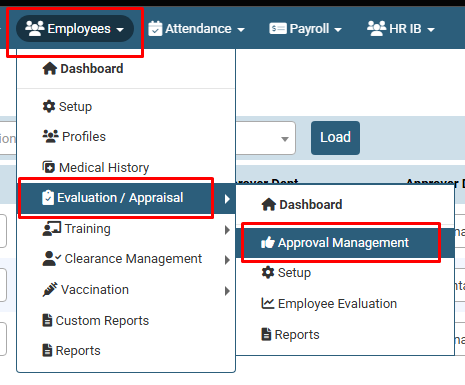This screenshot has width=465, height=385.
Task: Click the Employees people icon
Action: point(35,28)
